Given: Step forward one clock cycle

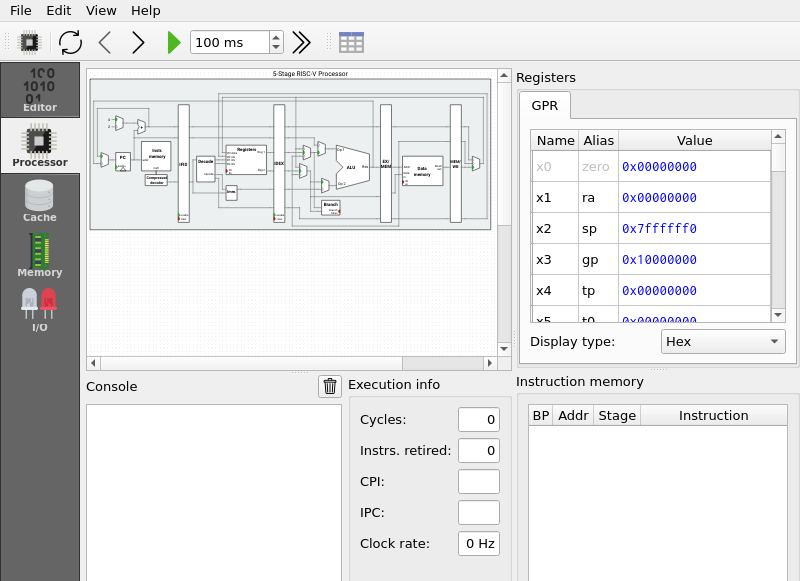Looking at the screenshot, I should point(138,42).
